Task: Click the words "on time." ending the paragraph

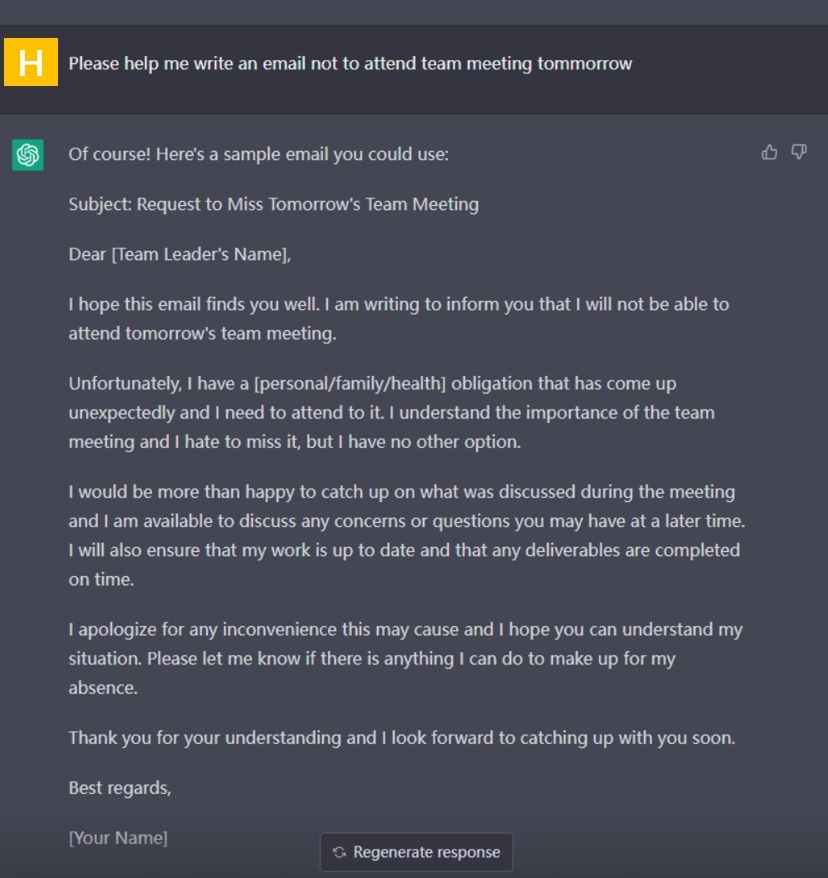Action: pyautogui.click(x=101, y=579)
